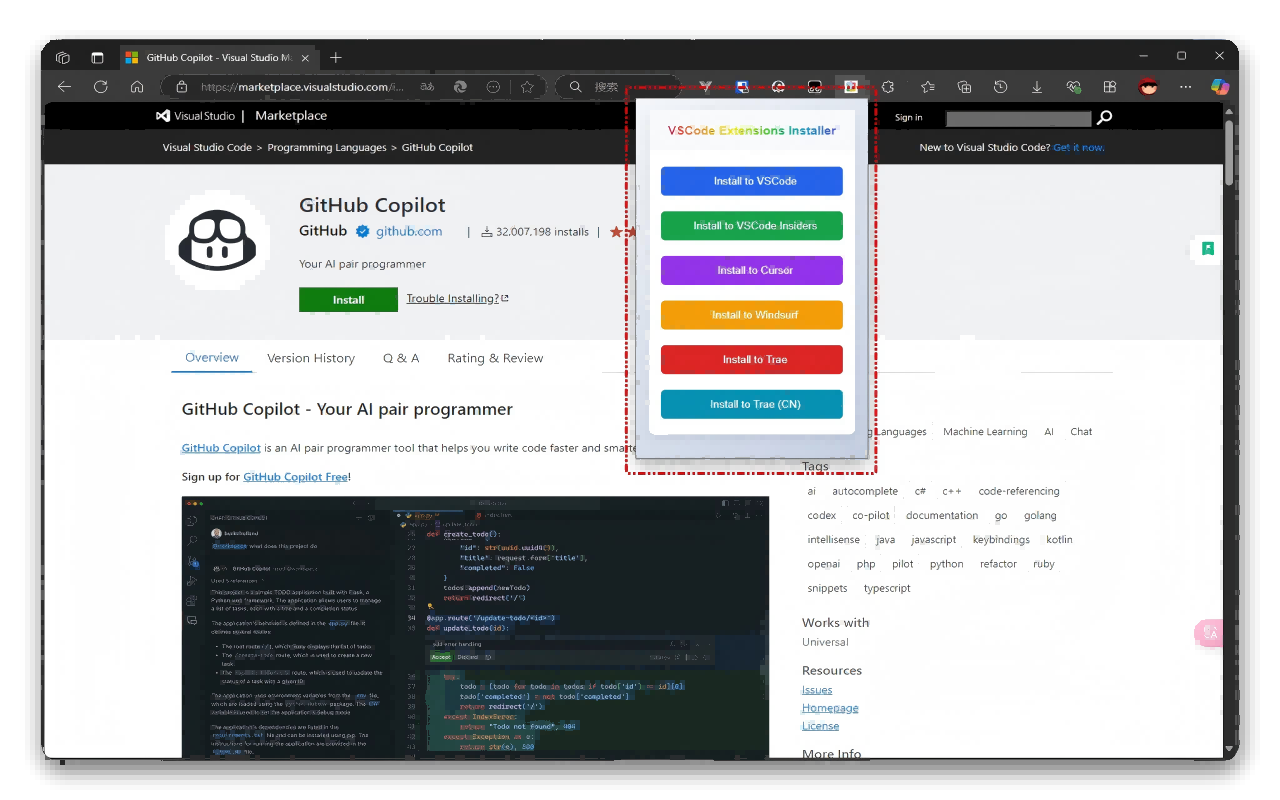Viewport: 1280px width, 800px height.
Task: Open the Issues resource link
Action: pos(817,690)
